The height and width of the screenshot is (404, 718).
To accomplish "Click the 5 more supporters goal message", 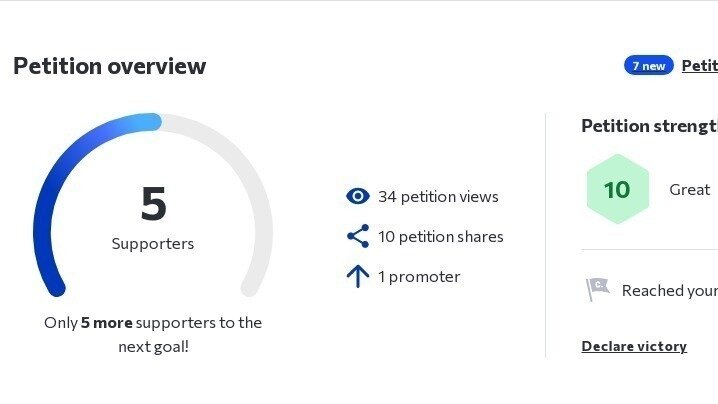I will [x=153, y=334].
